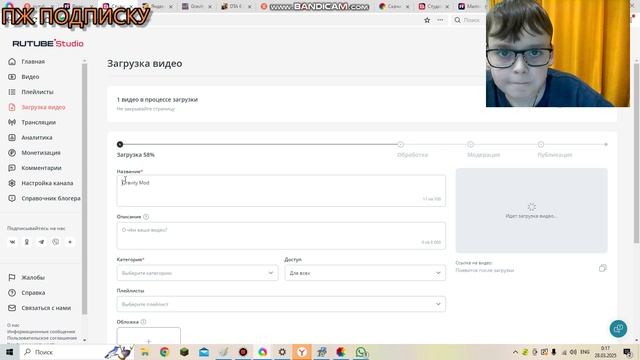Open the Settings gear in the taskbar
The width and height of the screenshot is (640, 360).
coord(282,352)
